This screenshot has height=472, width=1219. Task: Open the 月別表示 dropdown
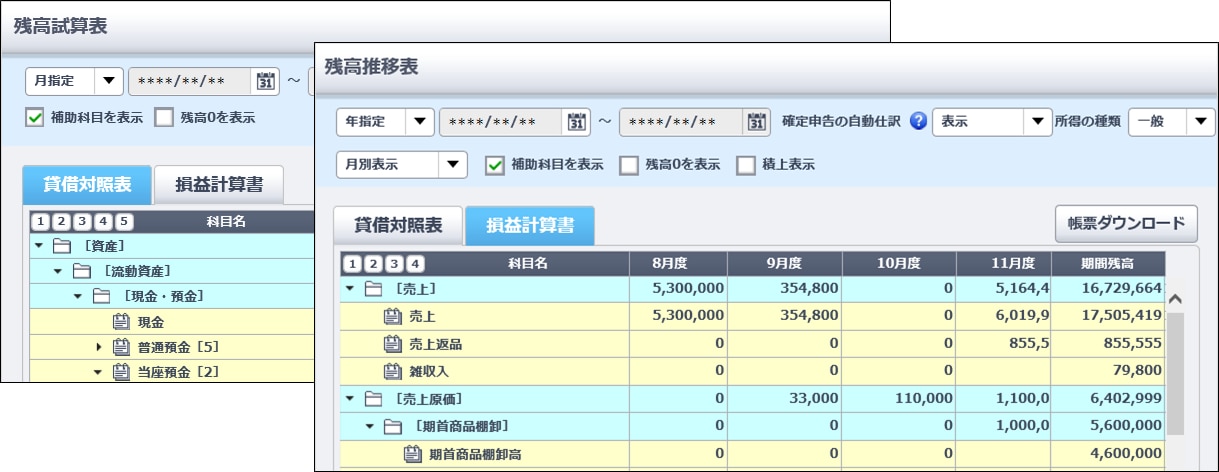point(402,165)
